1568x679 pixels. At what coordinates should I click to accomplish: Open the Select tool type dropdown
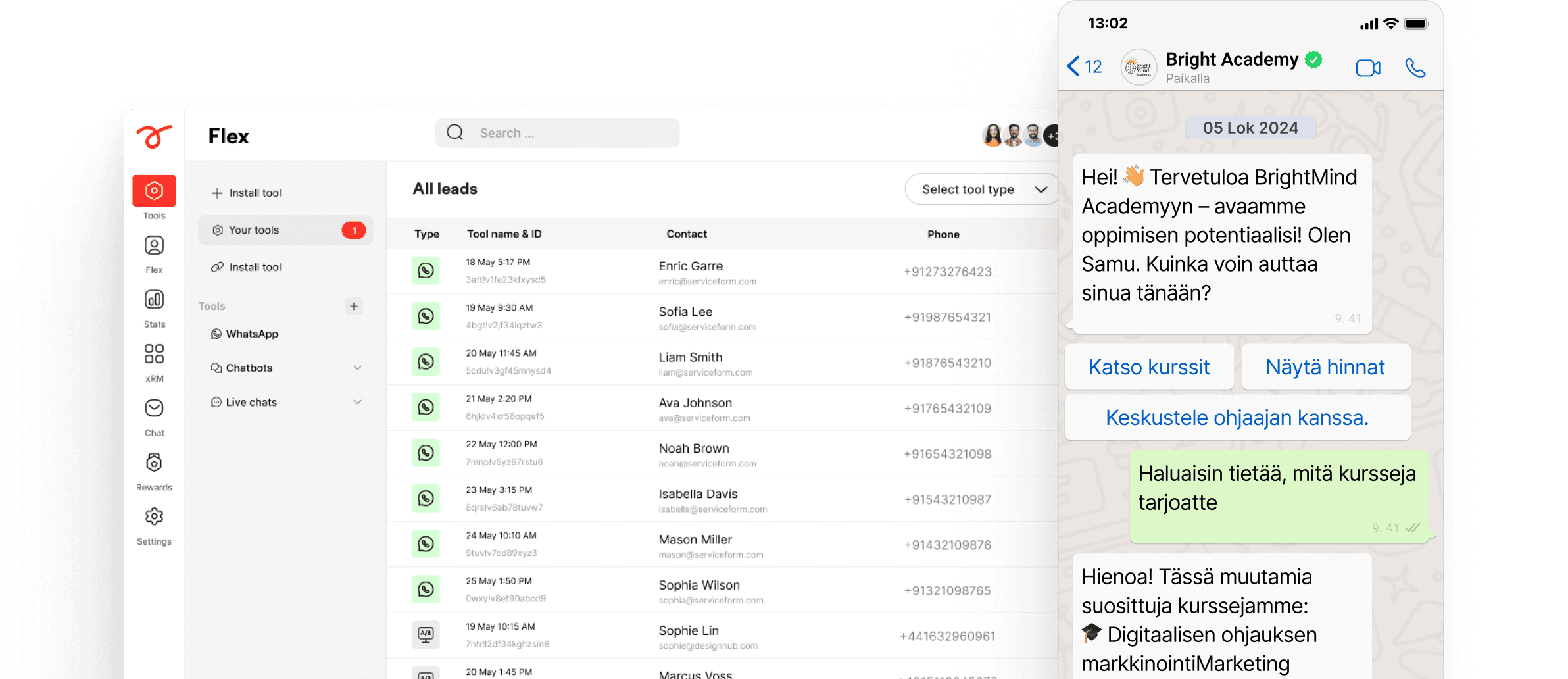983,189
